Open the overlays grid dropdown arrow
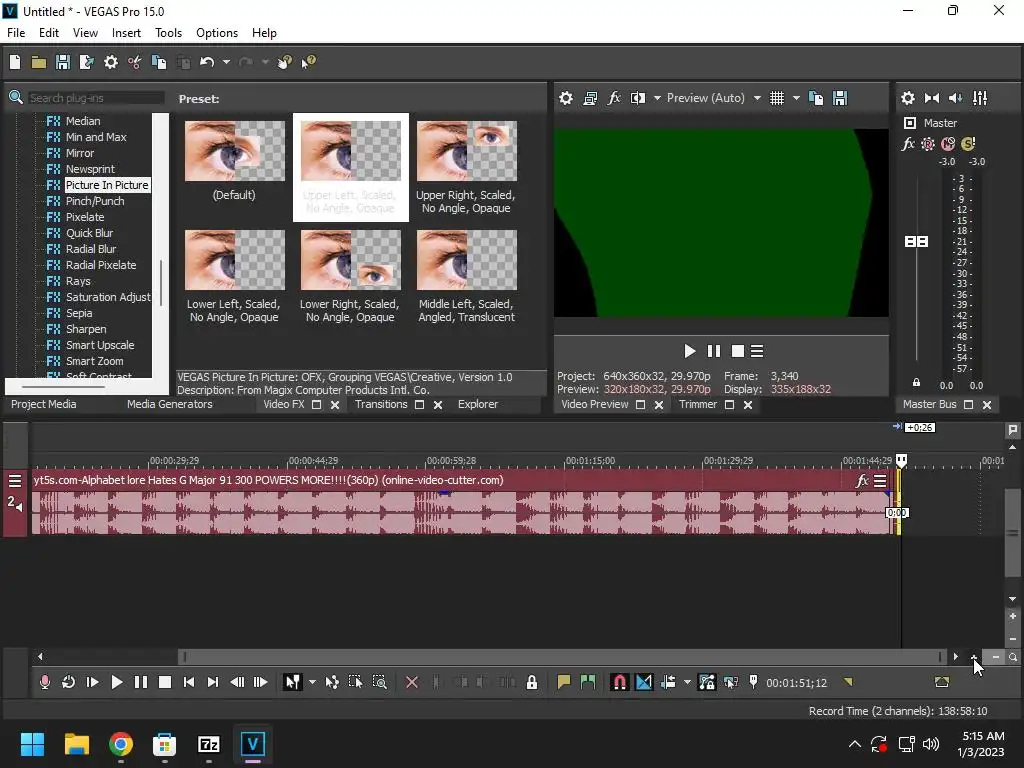This screenshot has height=768, width=1024. [x=796, y=98]
